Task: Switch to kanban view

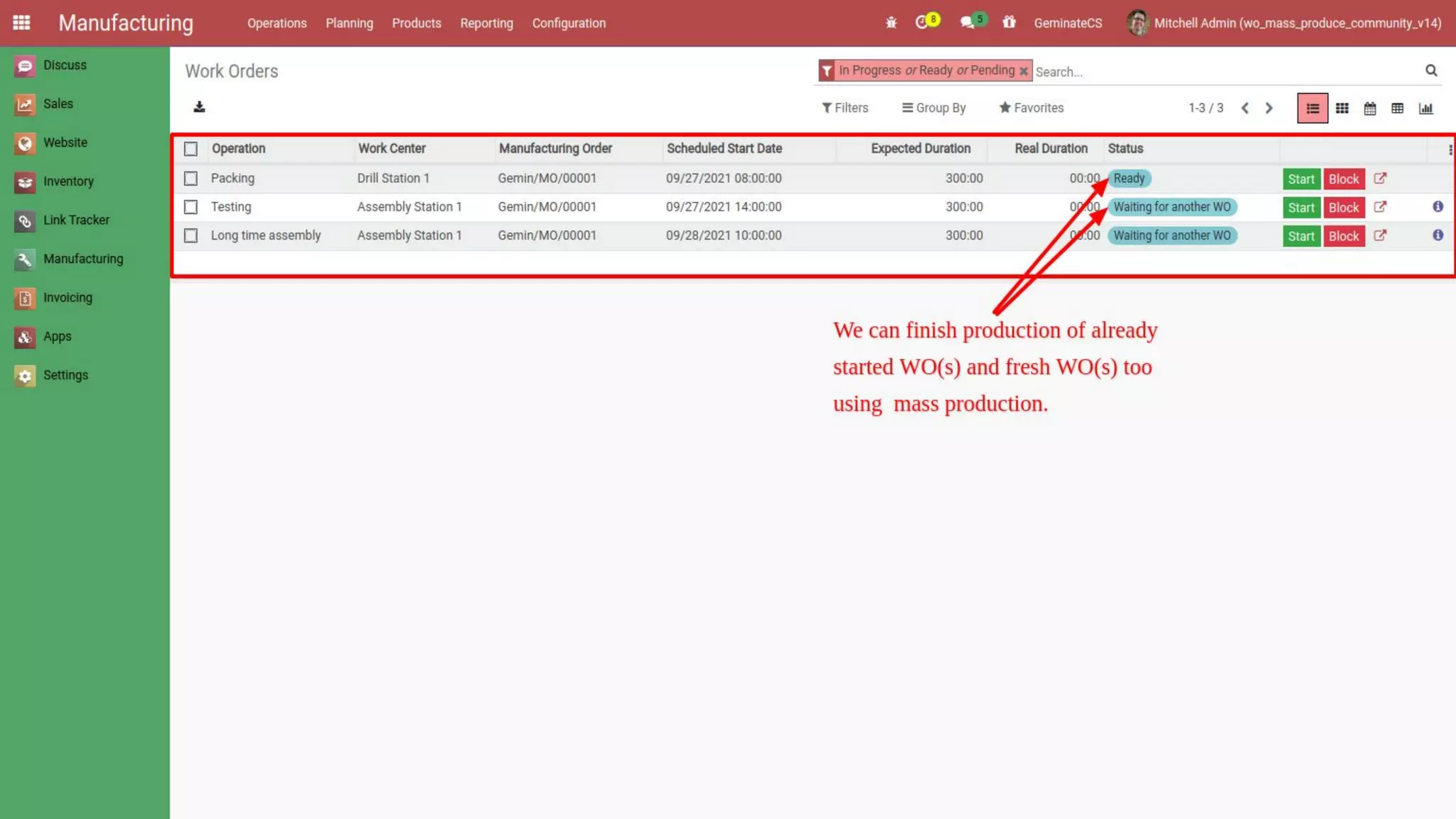Action: pos(1342,108)
